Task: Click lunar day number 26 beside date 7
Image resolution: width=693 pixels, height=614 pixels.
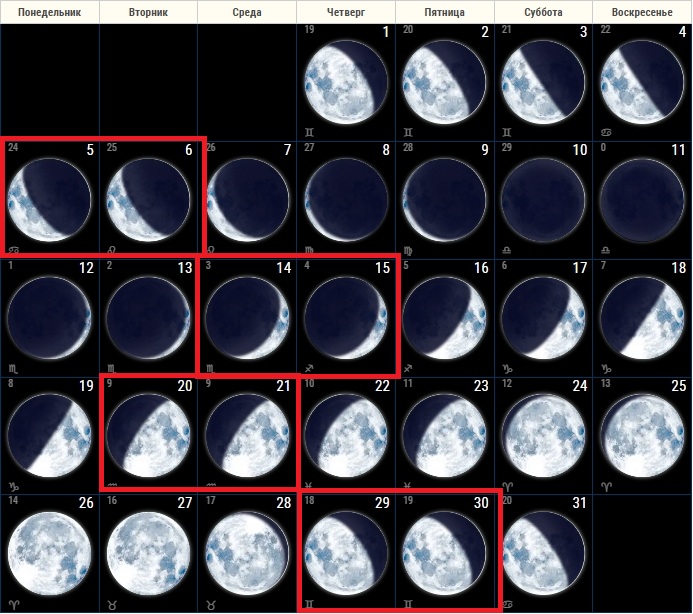Action: pos(210,147)
